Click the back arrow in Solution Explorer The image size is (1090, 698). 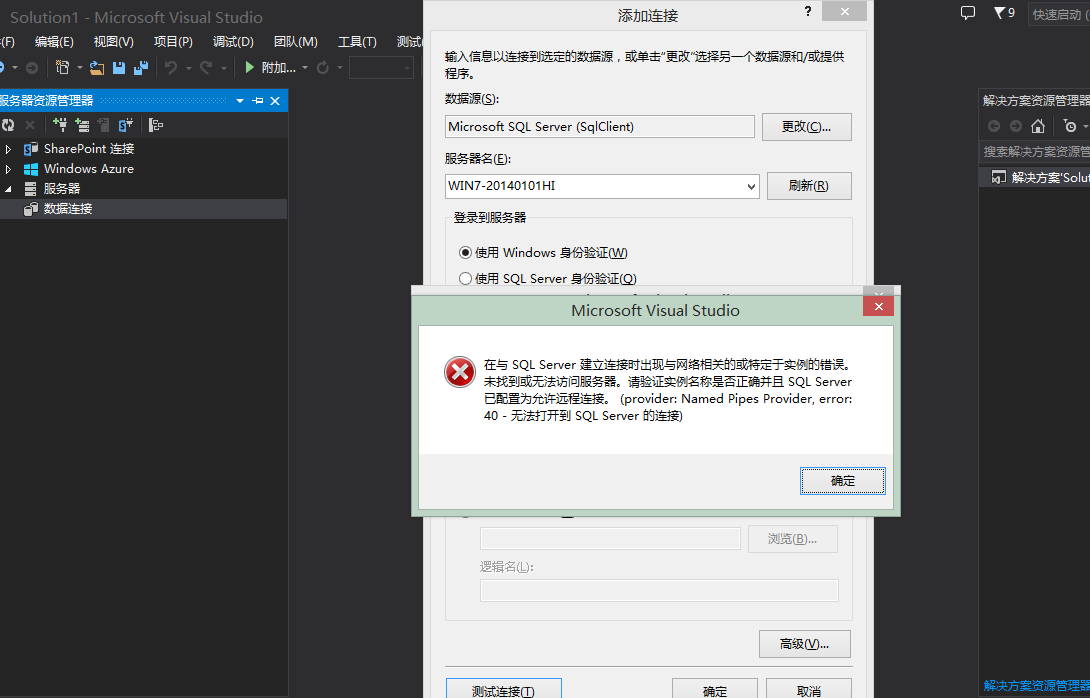[994, 126]
